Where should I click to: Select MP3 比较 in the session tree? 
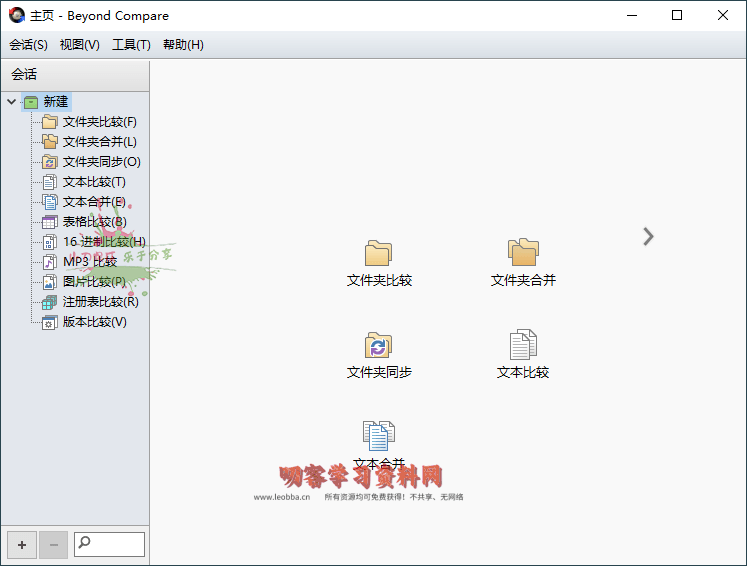(x=89, y=262)
